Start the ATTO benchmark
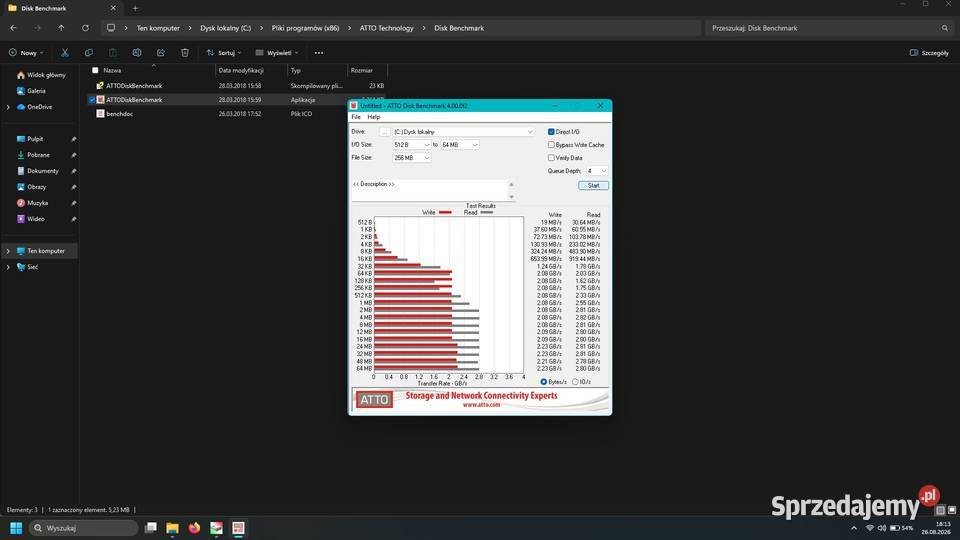 point(593,186)
